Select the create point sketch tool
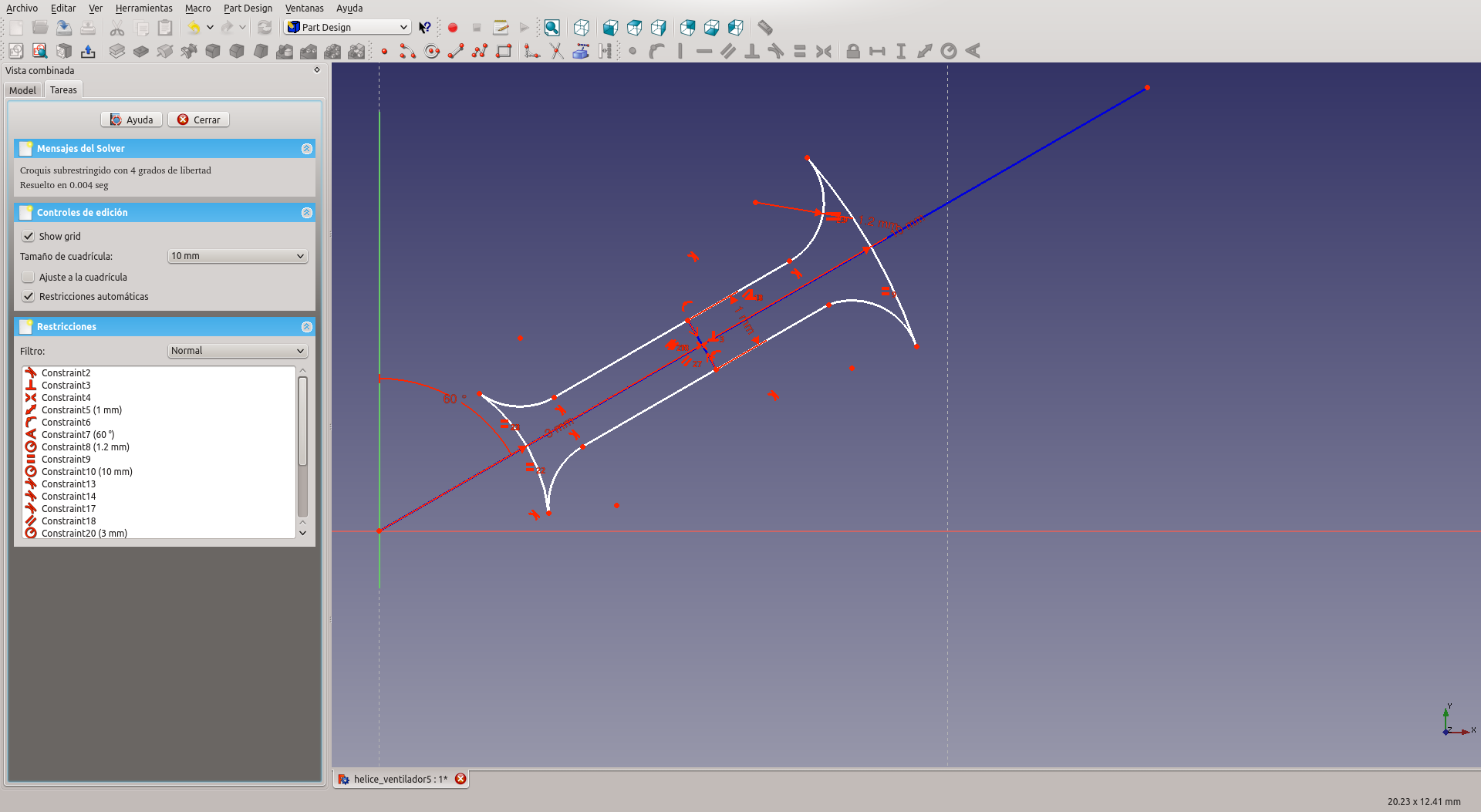 tap(384, 52)
